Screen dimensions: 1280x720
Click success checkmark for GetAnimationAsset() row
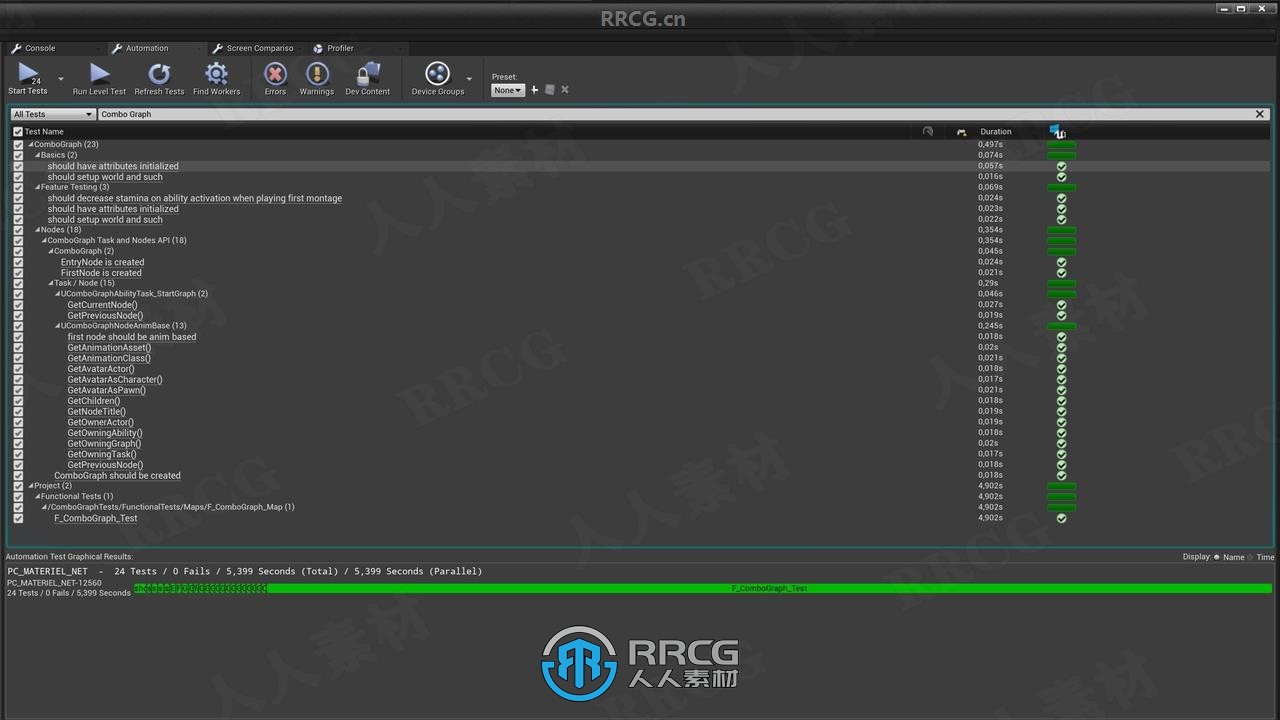(1061, 347)
